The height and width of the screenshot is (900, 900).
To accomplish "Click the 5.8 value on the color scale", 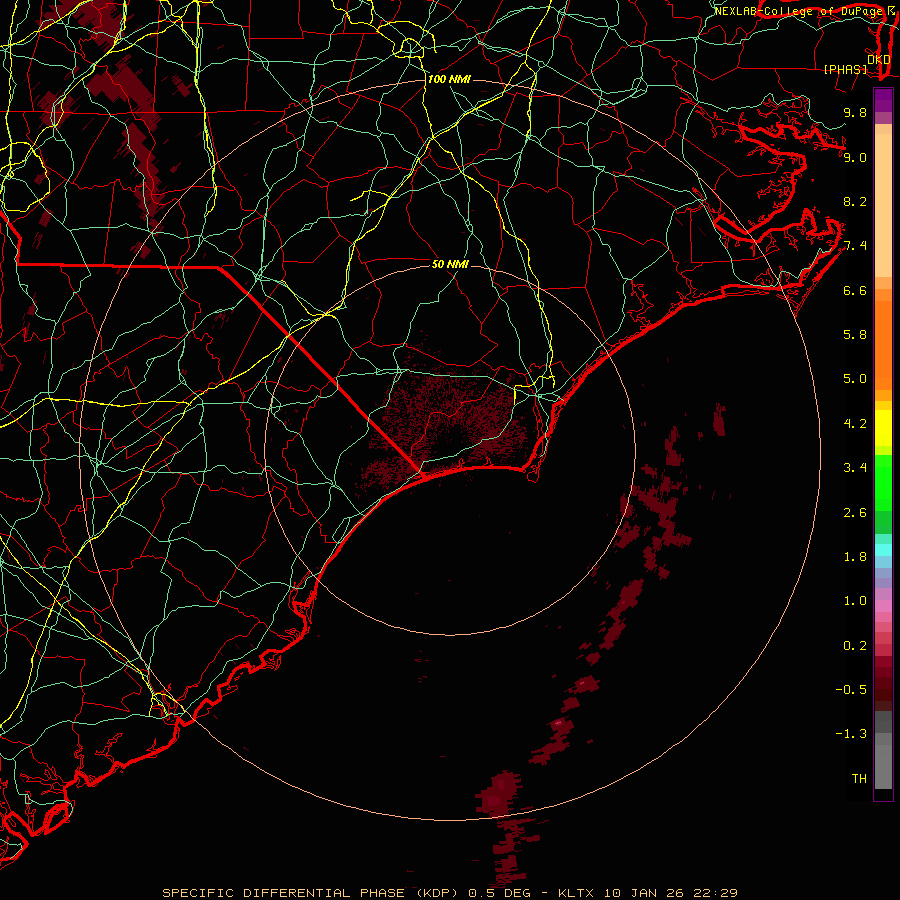I will [855, 335].
